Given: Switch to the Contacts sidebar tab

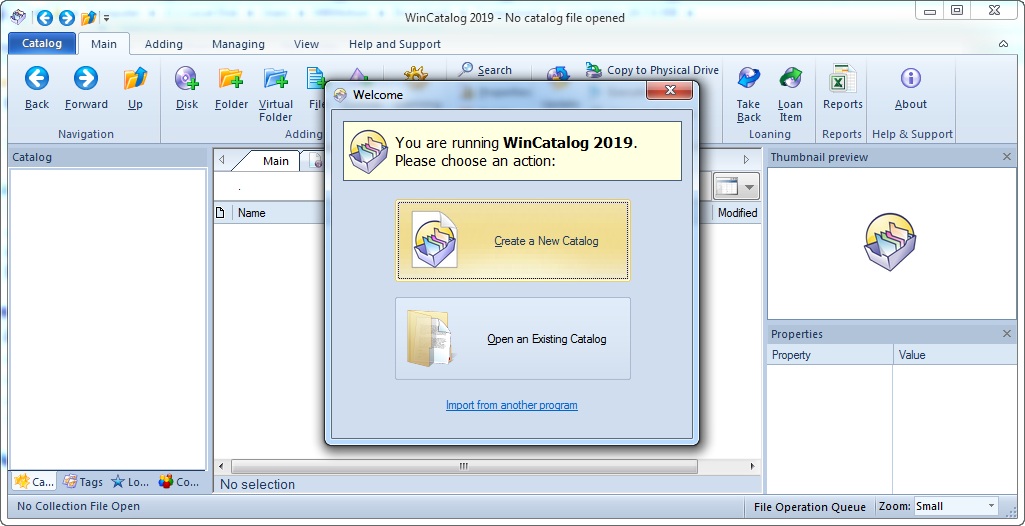Looking at the screenshot, I should [x=178, y=482].
